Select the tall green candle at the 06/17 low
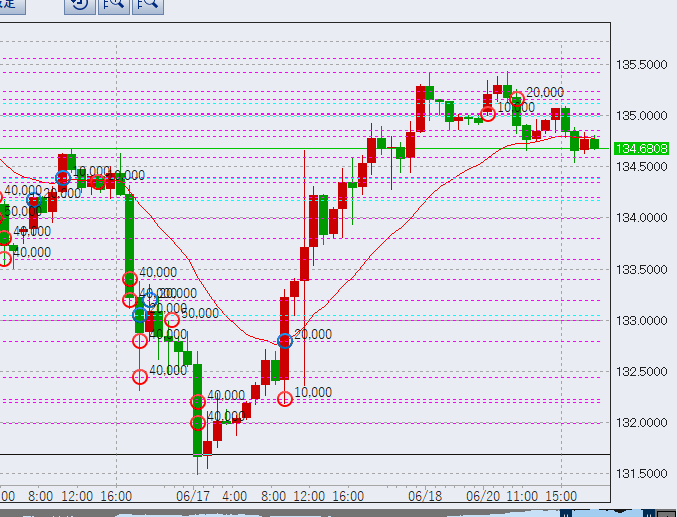The width and height of the screenshot is (677, 517). [198, 410]
